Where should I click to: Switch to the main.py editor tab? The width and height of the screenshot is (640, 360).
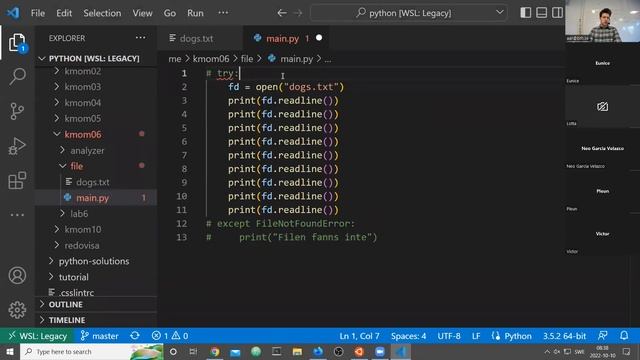[x=286, y=38]
